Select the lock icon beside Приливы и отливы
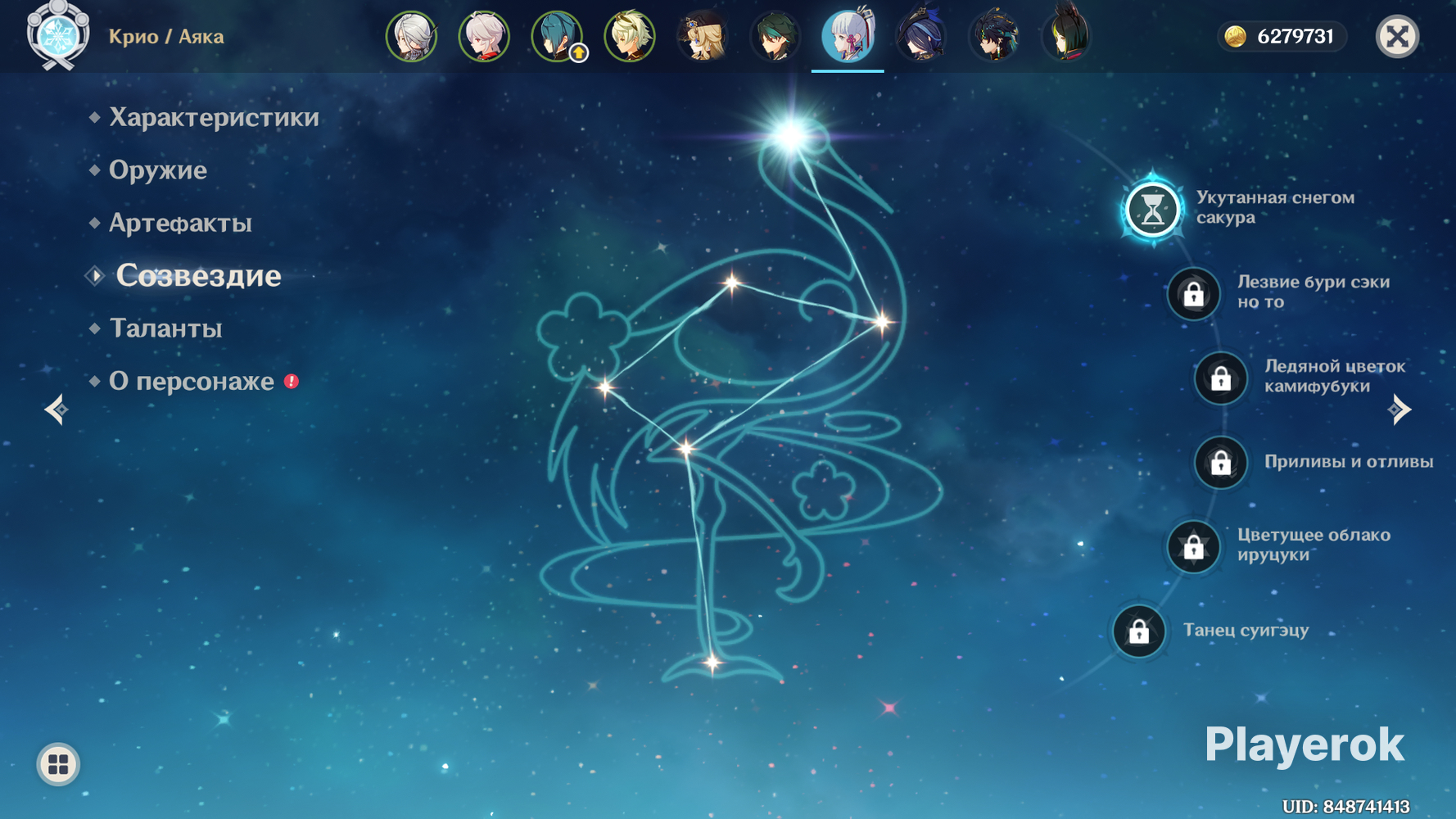 point(1220,463)
